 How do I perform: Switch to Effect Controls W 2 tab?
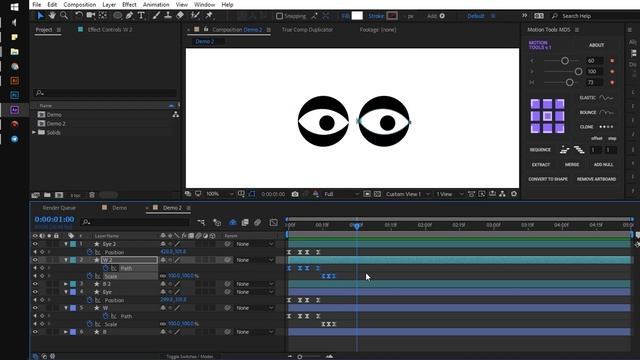[x=110, y=30]
